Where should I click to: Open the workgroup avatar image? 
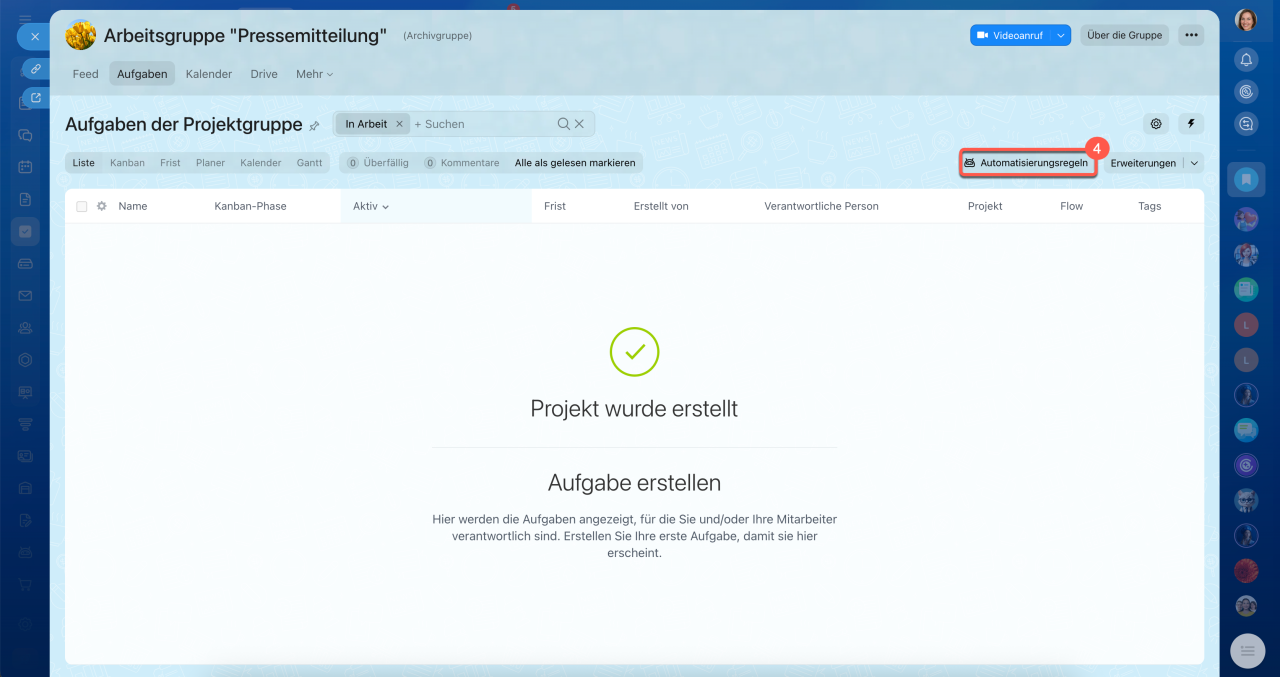(80, 35)
